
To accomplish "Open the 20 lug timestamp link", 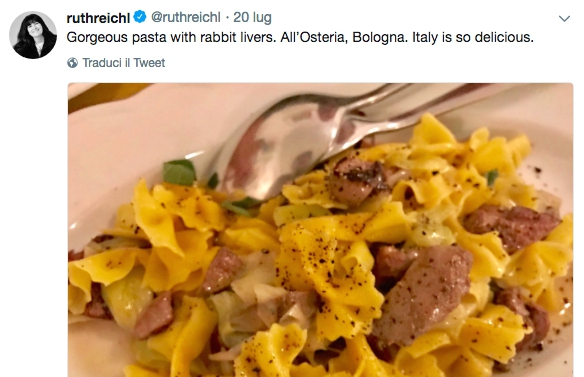I will [252, 17].
